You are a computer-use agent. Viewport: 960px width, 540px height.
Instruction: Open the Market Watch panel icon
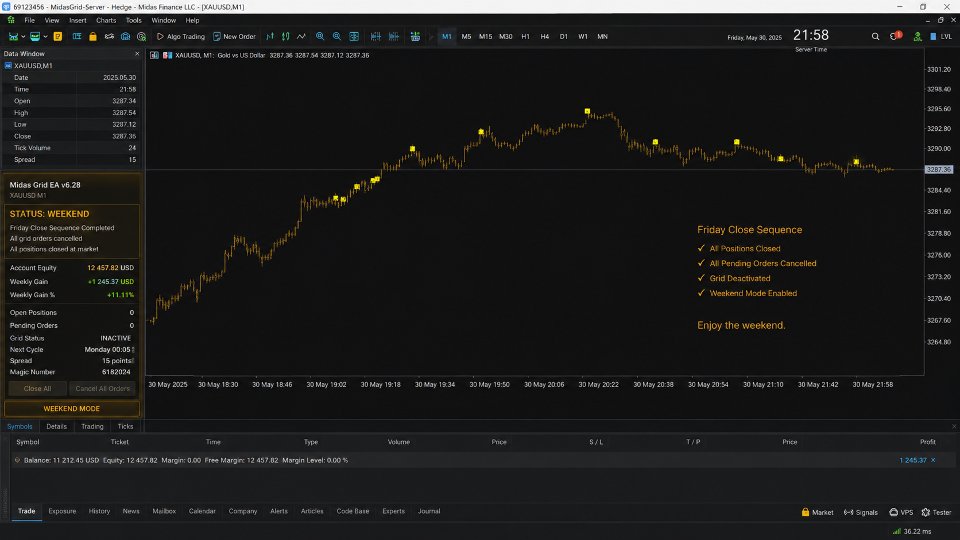[77, 37]
